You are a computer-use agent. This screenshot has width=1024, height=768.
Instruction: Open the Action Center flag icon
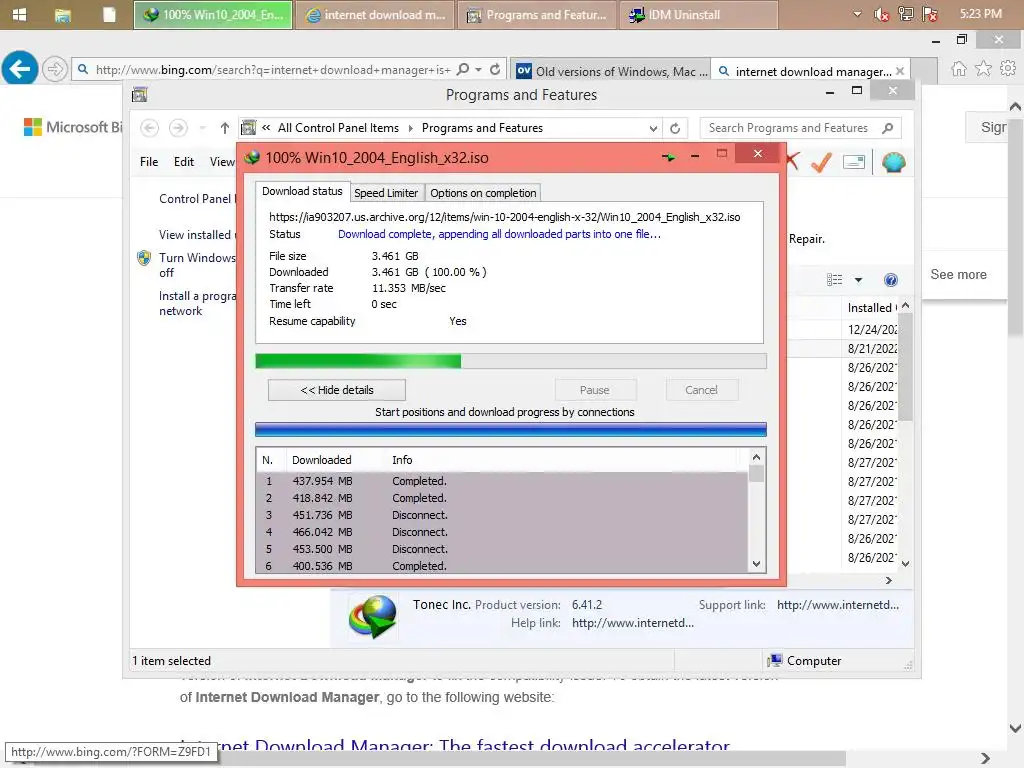coord(930,14)
